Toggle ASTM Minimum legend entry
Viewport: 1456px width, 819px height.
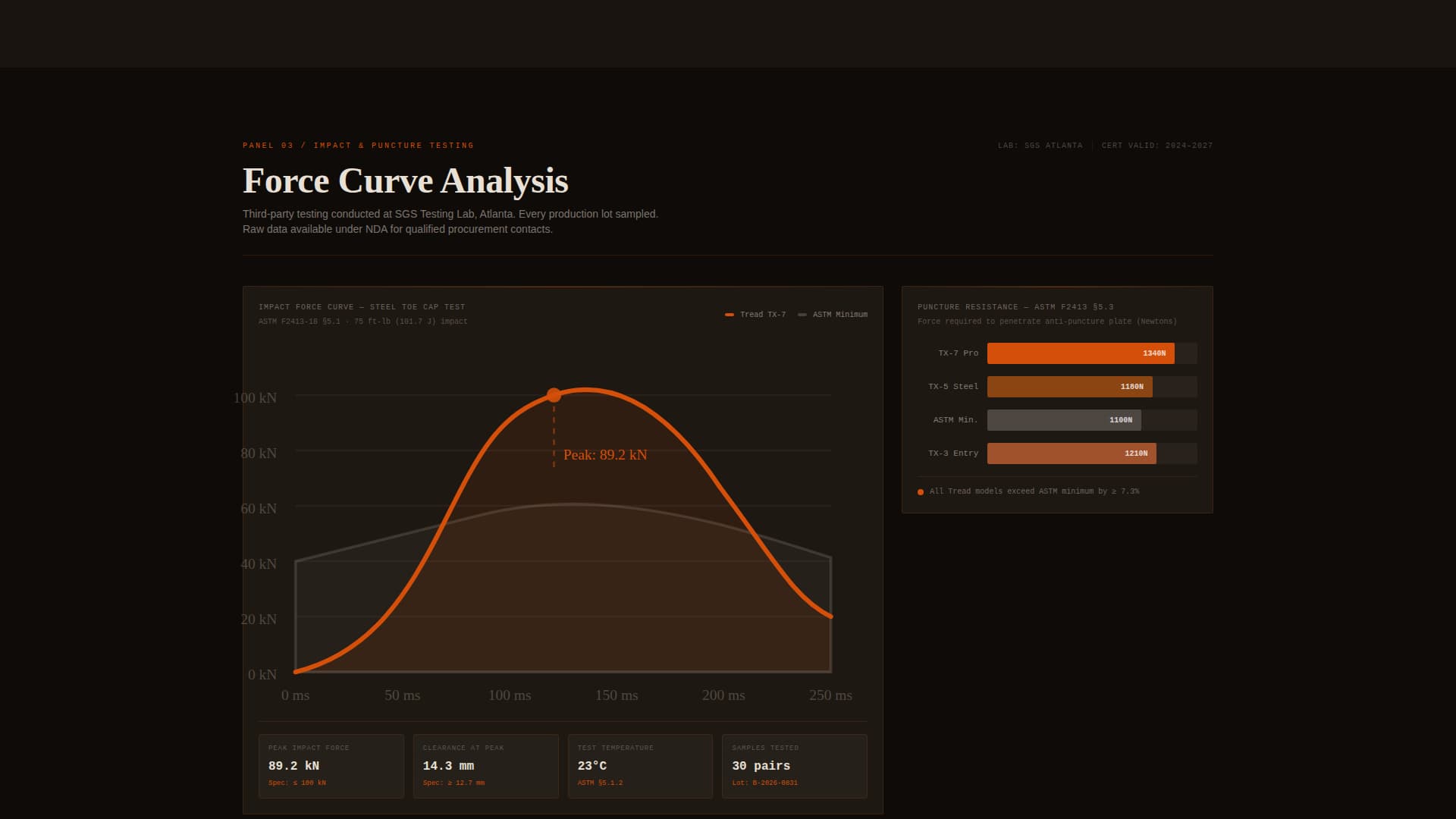point(833,315)
